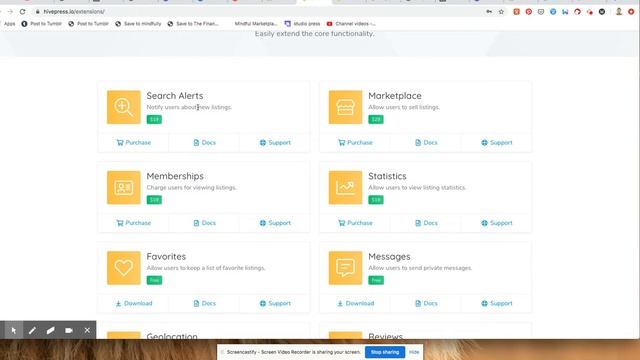Click the Search Alerts title

175,96
